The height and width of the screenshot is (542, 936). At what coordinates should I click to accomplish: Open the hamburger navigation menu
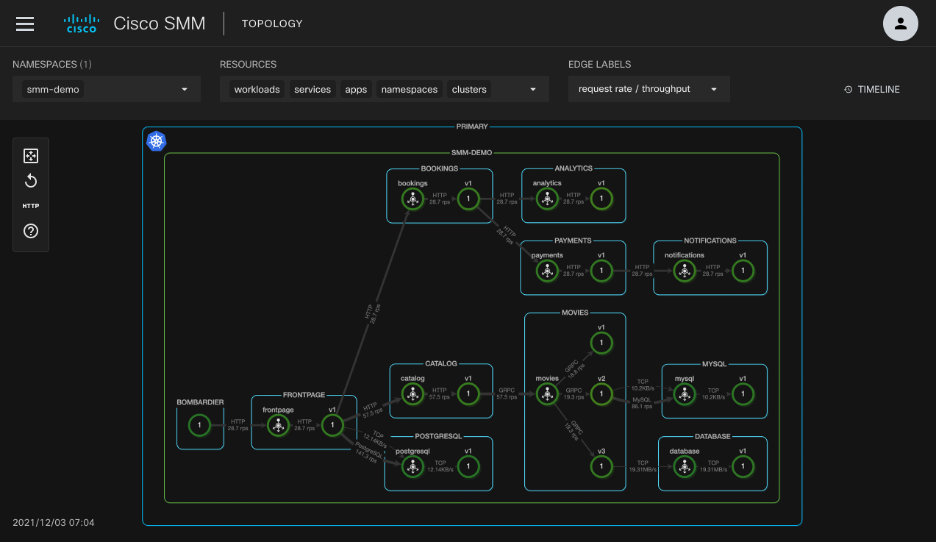point(25,24)
